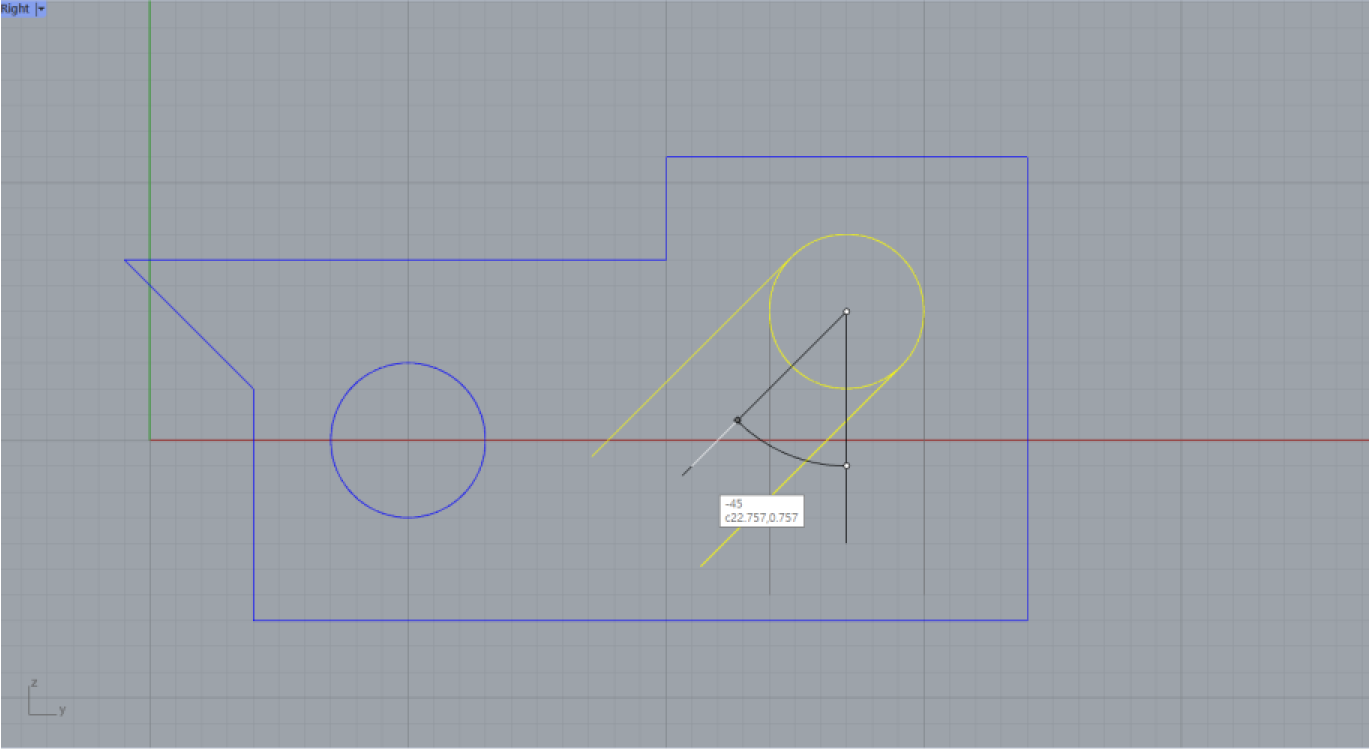Click the c22.757,0.757 coordinate readout
This screenshot has height=749, width=1369.
[x=761, y=517]
